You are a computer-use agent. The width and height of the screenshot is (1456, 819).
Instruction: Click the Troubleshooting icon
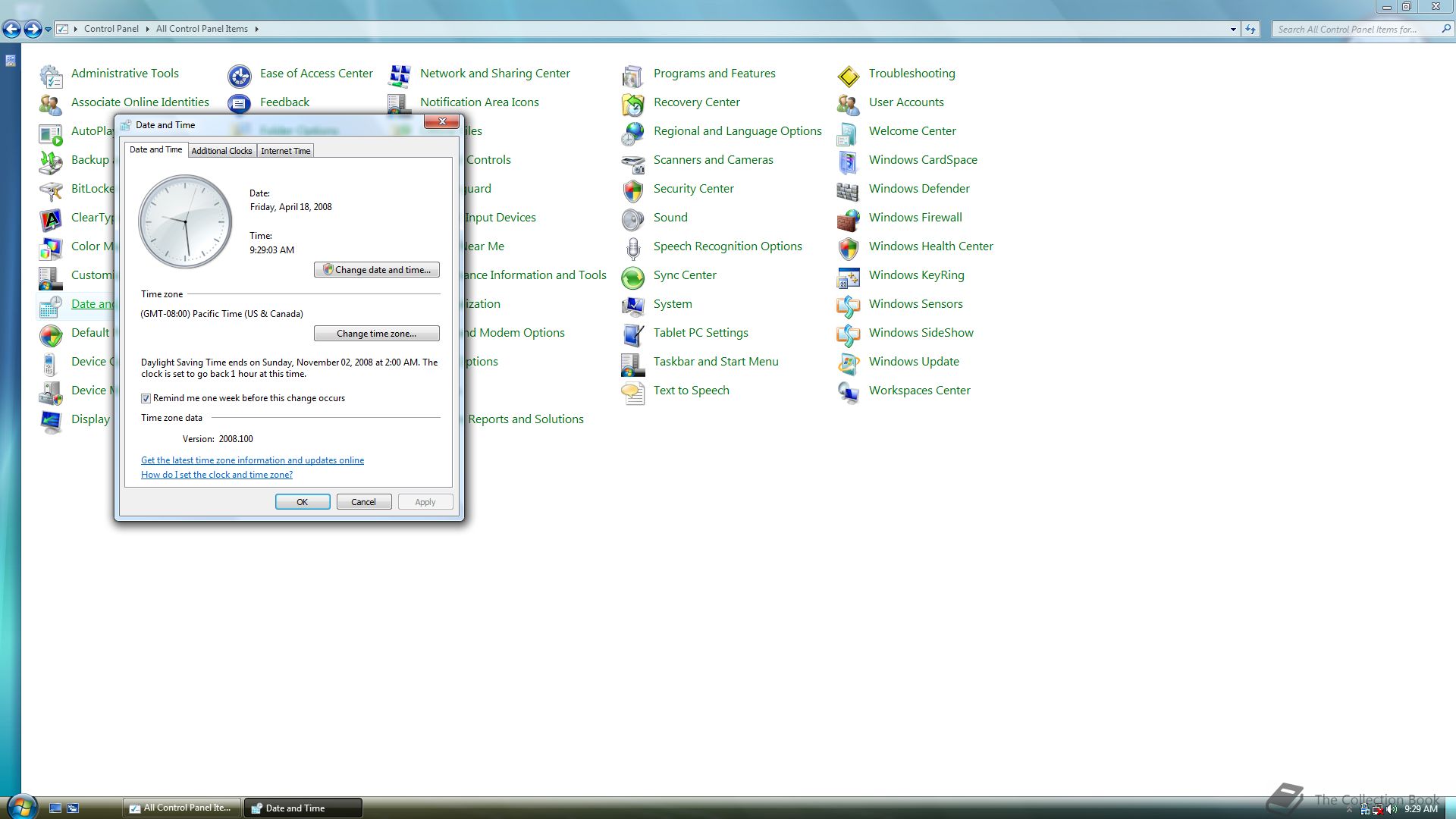pyautogui.click(x=849, y=75)
